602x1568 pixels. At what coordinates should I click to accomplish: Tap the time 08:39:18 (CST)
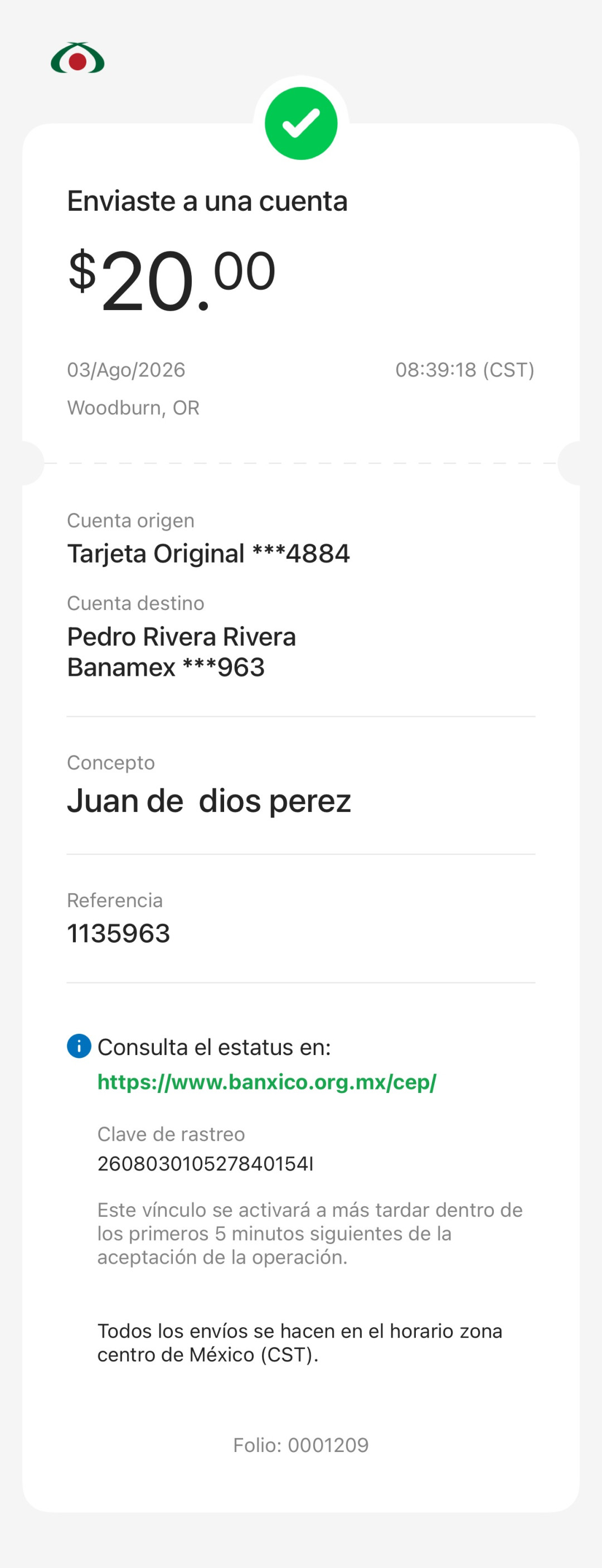click(465, 370)
